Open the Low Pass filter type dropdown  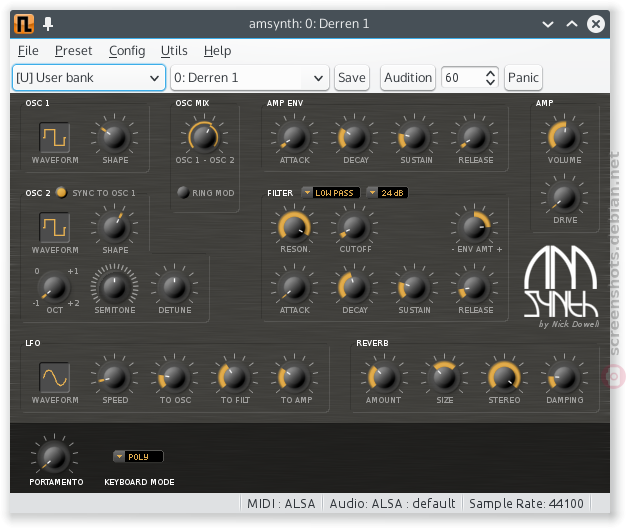click(331, 193)
